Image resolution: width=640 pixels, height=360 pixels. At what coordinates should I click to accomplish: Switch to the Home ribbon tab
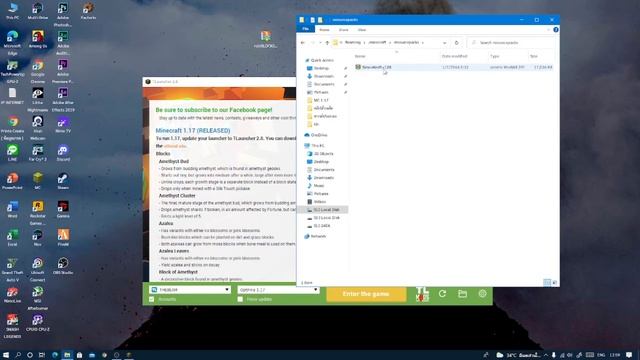[324, 30]
